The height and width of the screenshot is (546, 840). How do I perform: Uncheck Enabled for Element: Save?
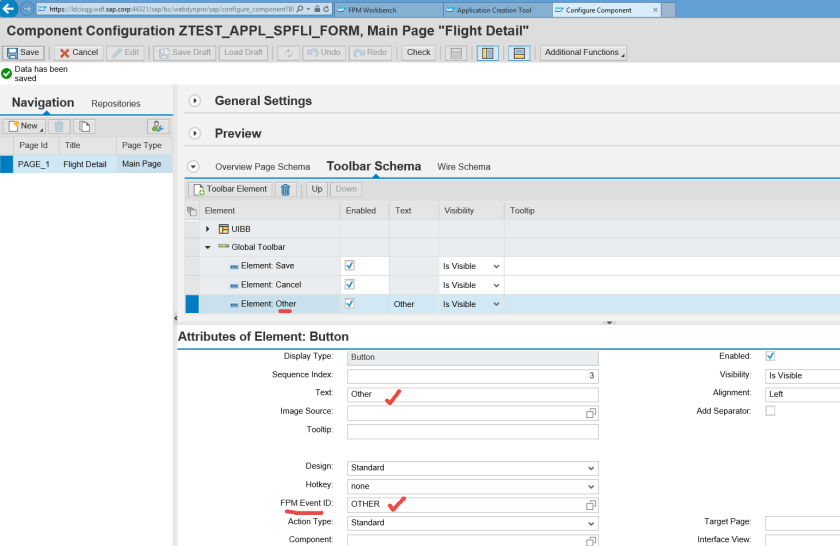[x=349, y=266]
